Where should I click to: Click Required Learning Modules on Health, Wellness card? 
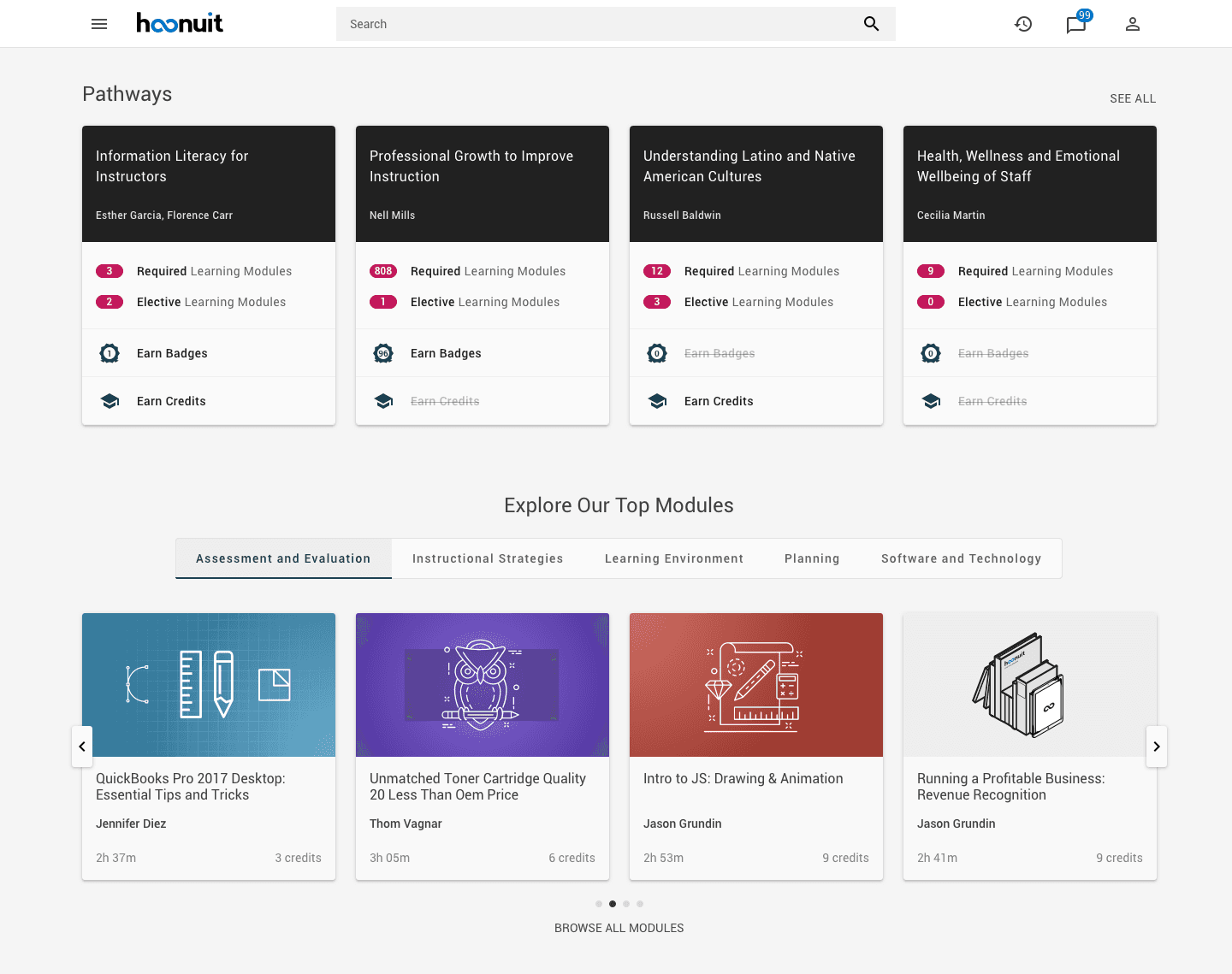click(1035, 271)
